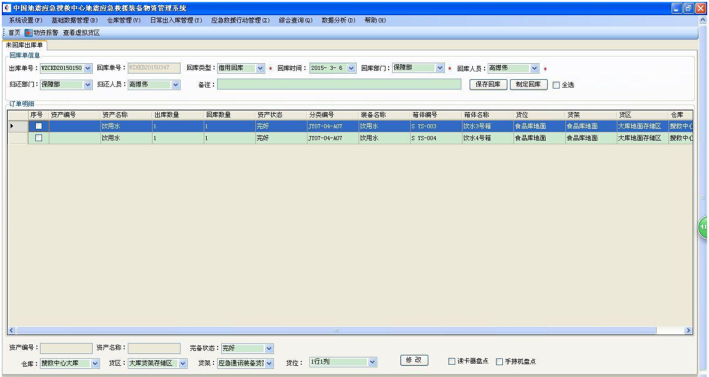Click the 序号 column header
Image resolution: width=709 pixels, height=377 pixels.
tap(38, 115)
